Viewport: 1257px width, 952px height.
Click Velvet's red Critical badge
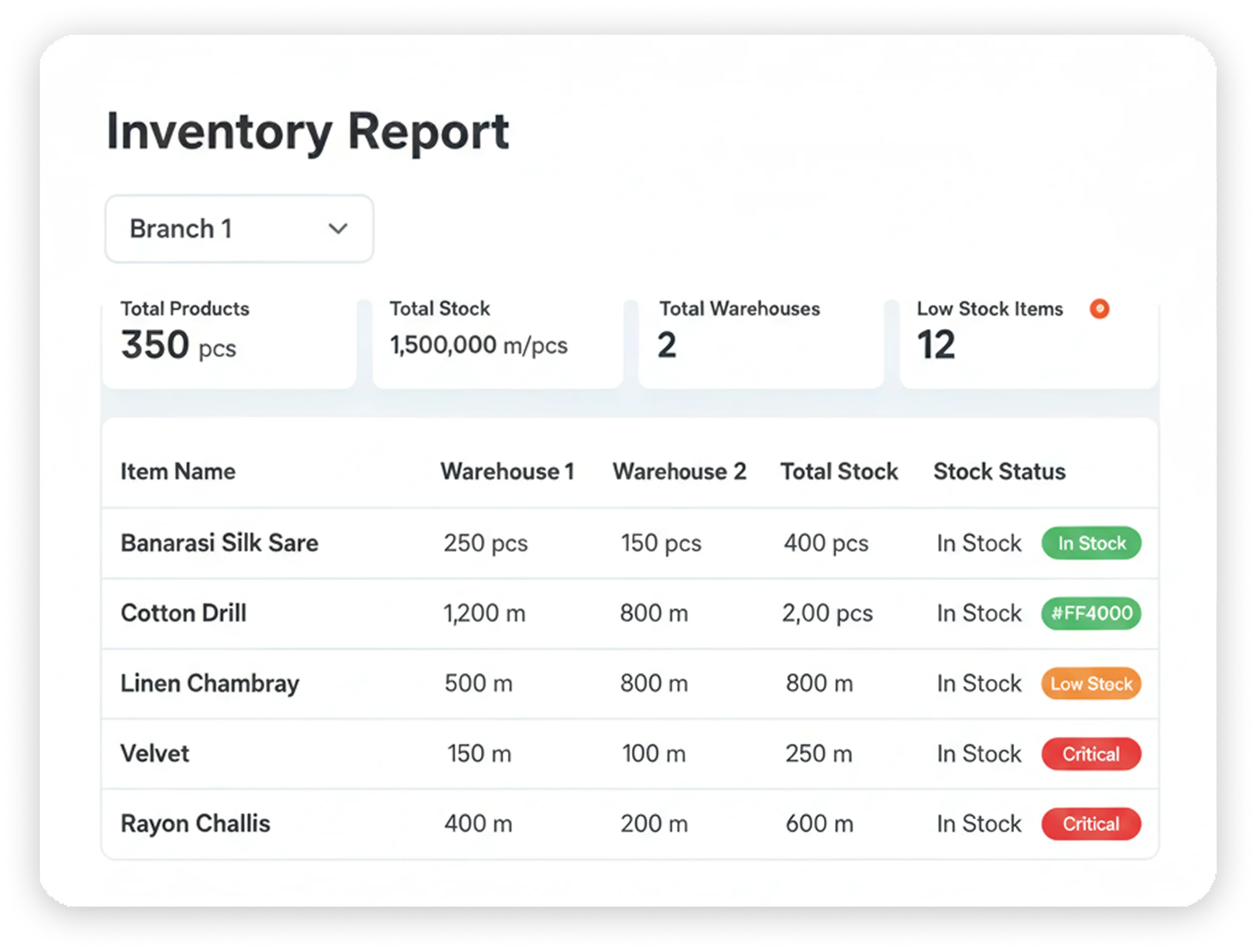(1091, 754)
